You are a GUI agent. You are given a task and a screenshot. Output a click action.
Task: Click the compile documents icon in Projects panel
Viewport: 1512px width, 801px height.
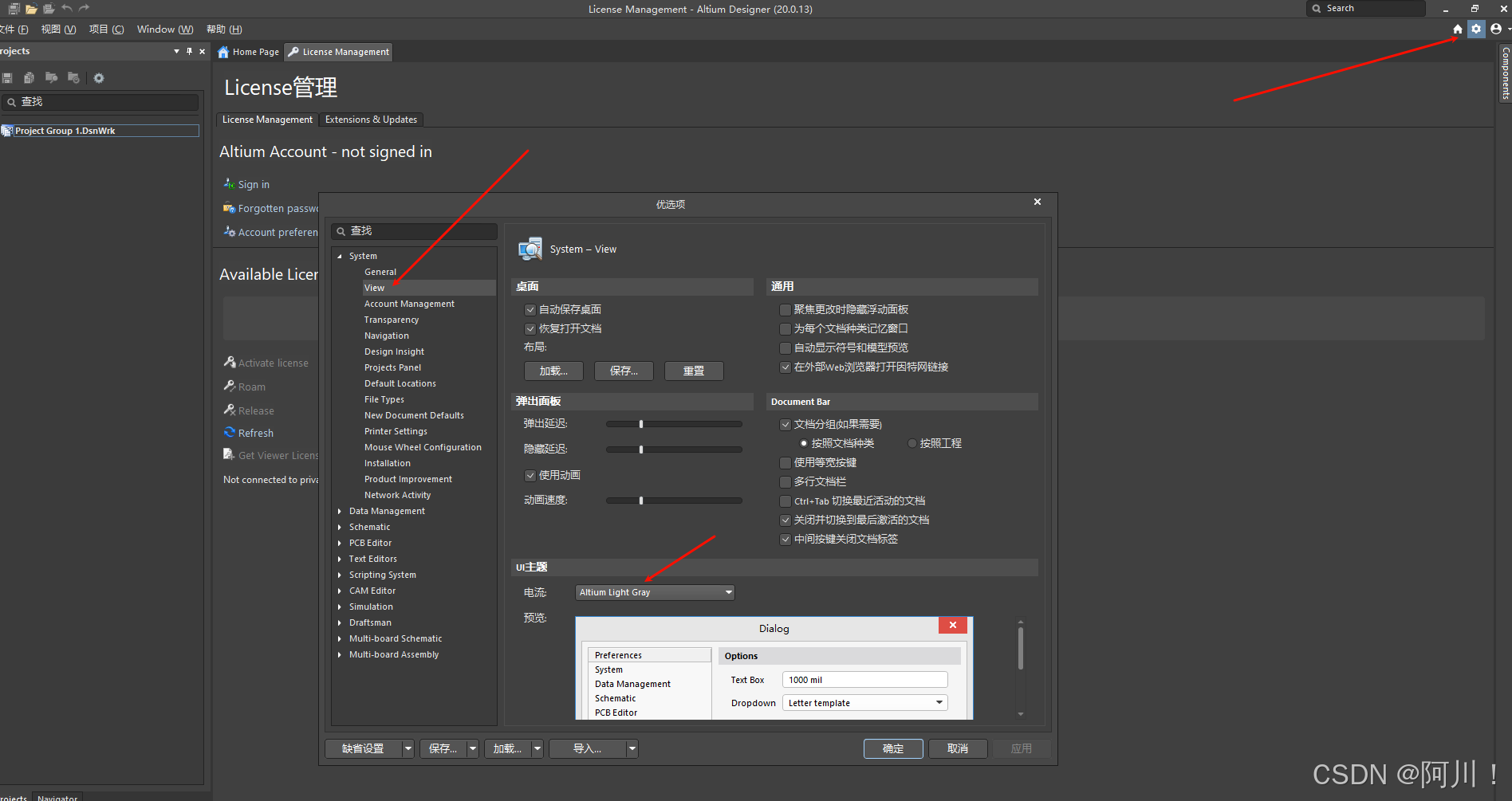coord(29,78)
